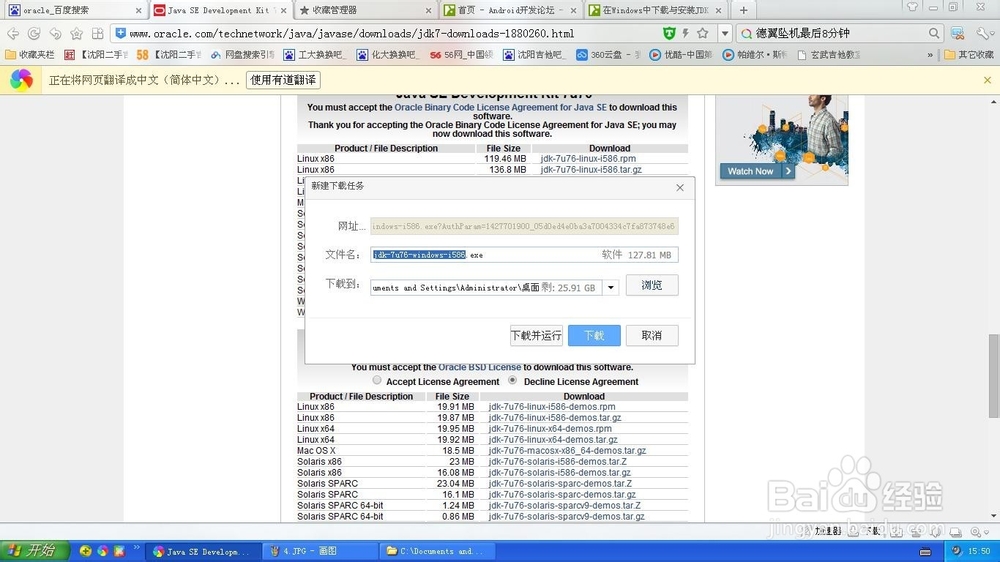This screenshot has height=562, width=1000.
Task: Click the page vertical scrollbar thumb
Action: (994, 376)
